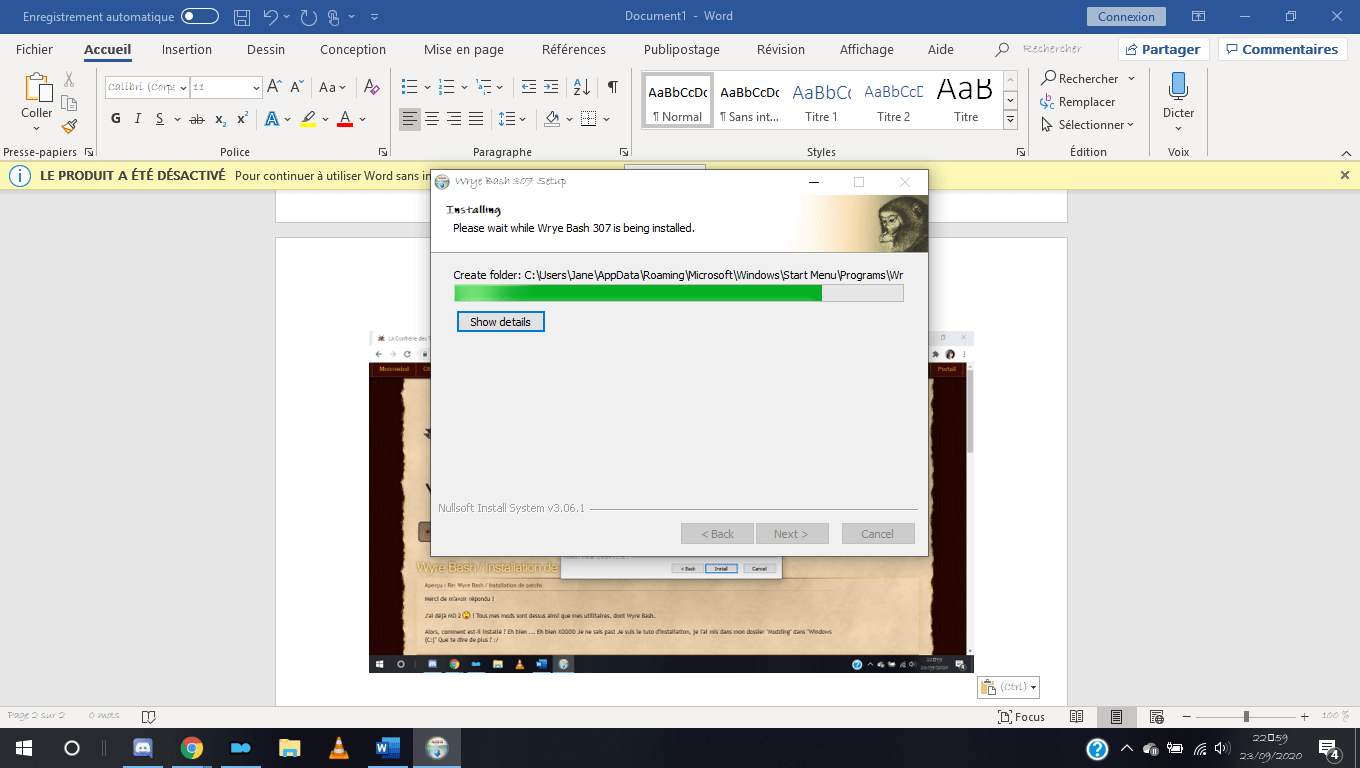Open Discord from taskbar
The image size is (1360, 768).
(x=143, y=748)
